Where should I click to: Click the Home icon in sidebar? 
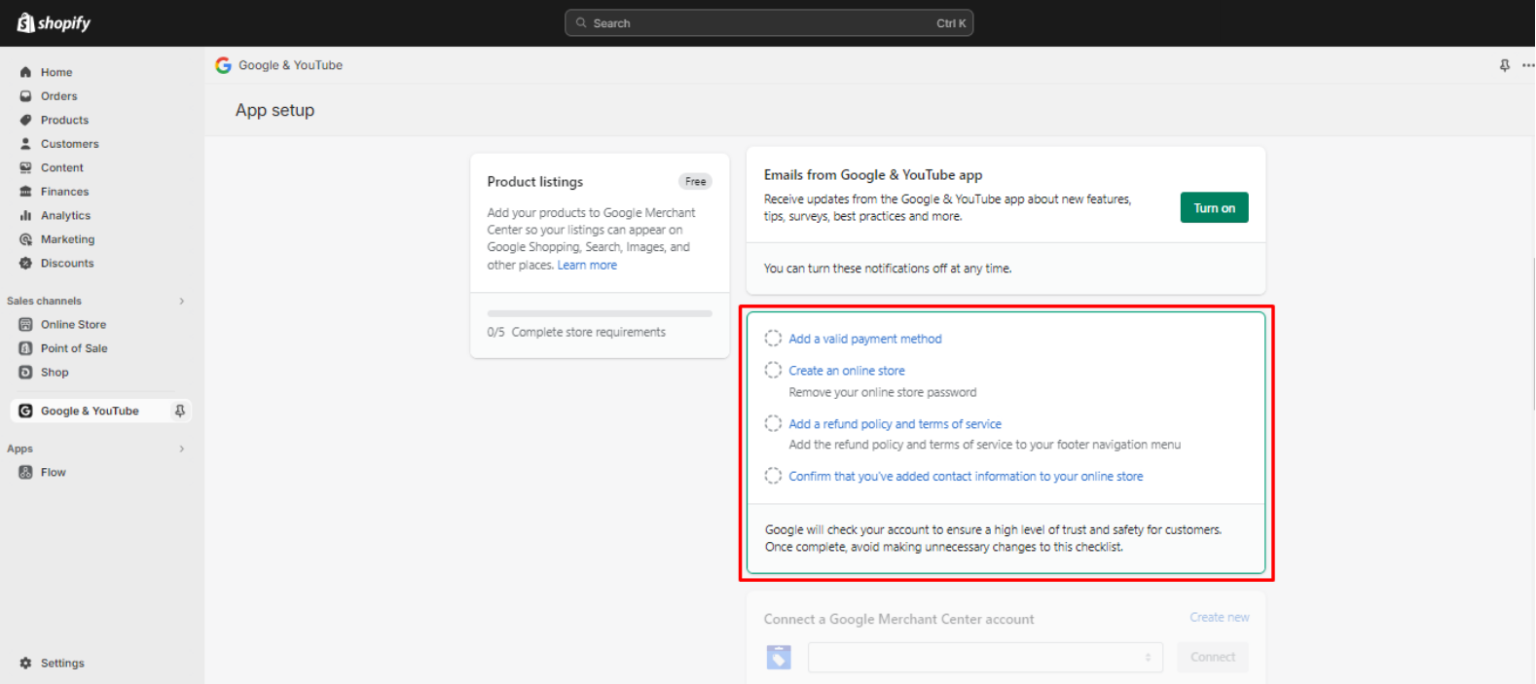26,72
